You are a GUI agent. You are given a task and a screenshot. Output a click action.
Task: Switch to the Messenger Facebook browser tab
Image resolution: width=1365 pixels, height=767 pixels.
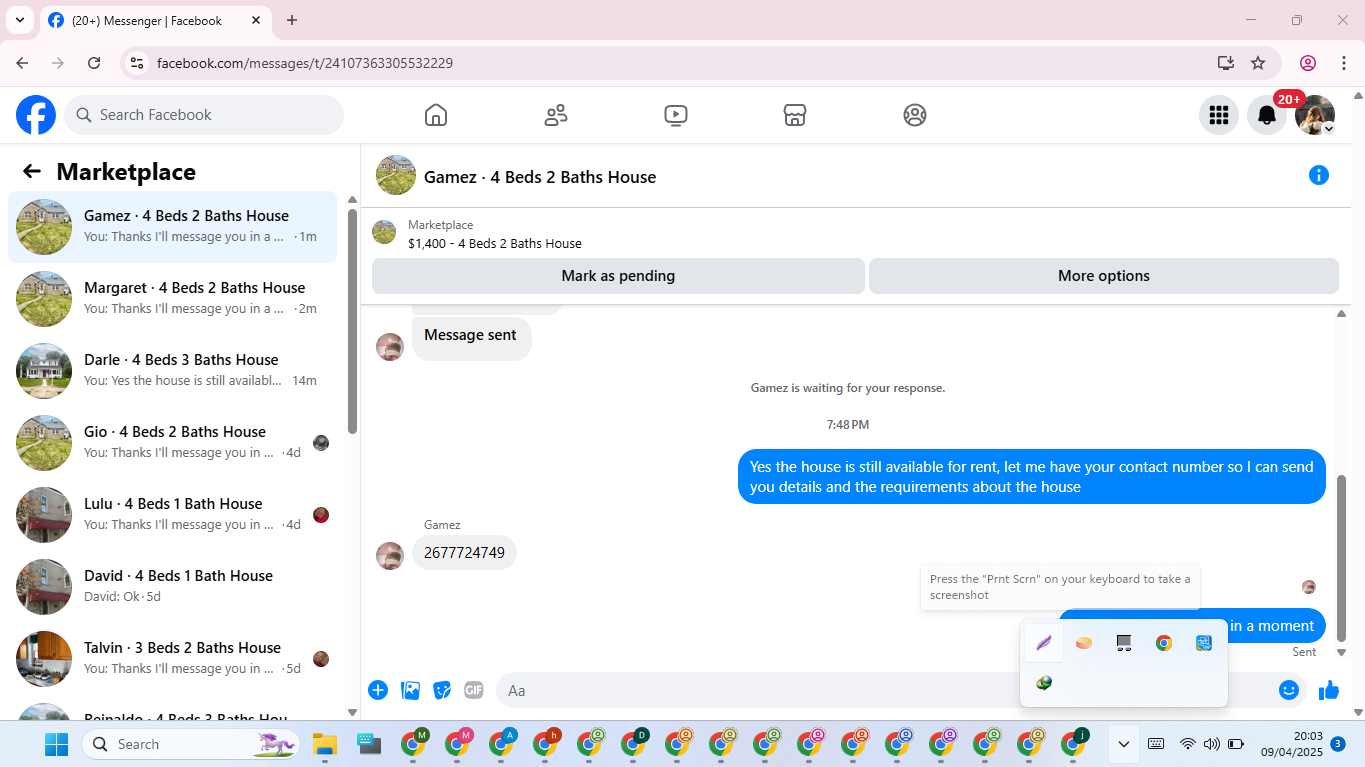click(x=155, y=20)
